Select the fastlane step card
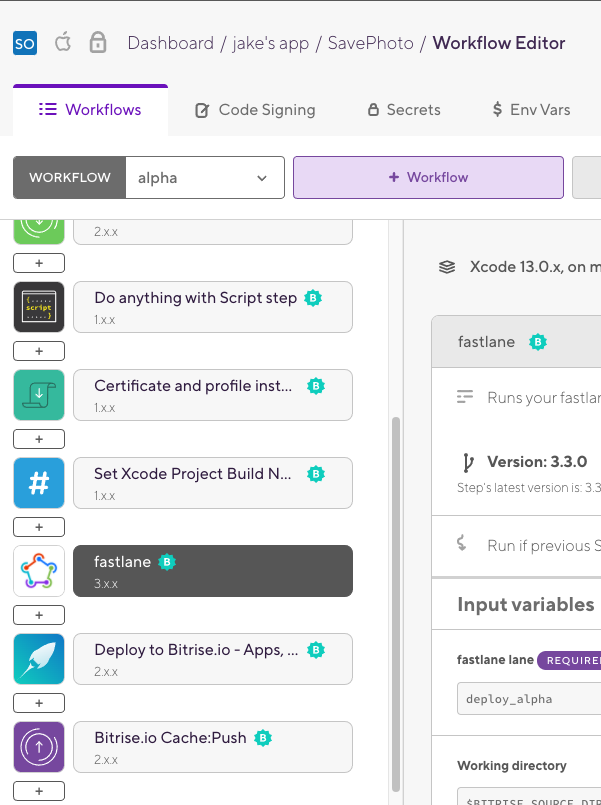 213,571
